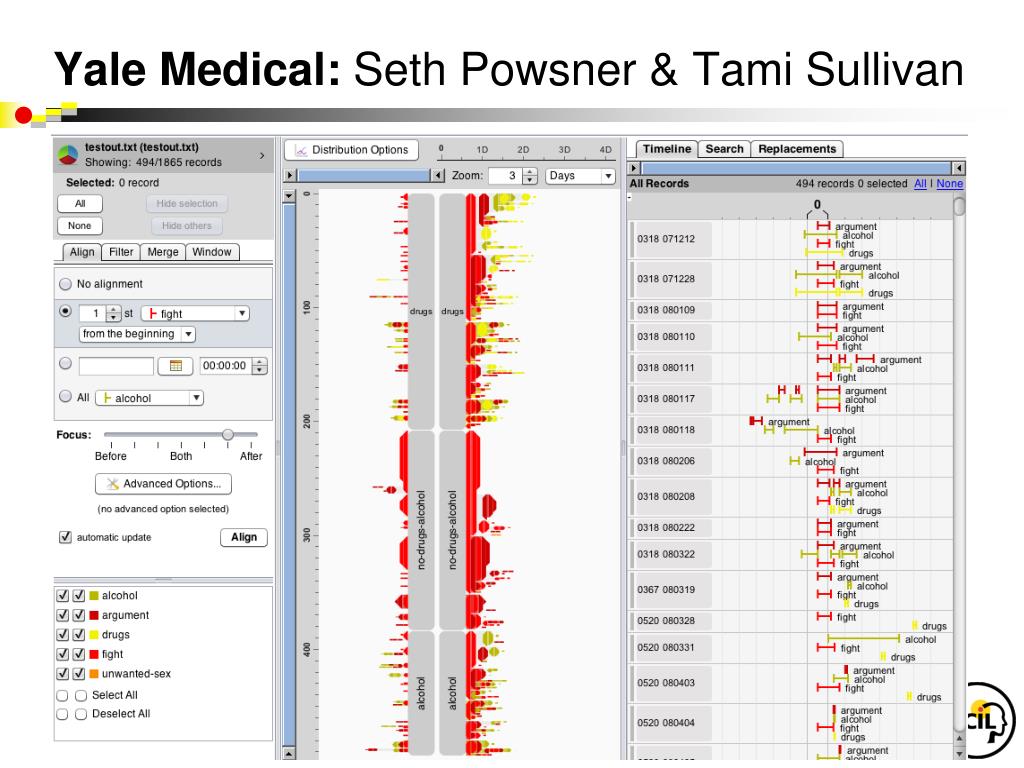Click the record list scrollbar thumb
The image size is (1024, 768).
(x=959, y=206)
